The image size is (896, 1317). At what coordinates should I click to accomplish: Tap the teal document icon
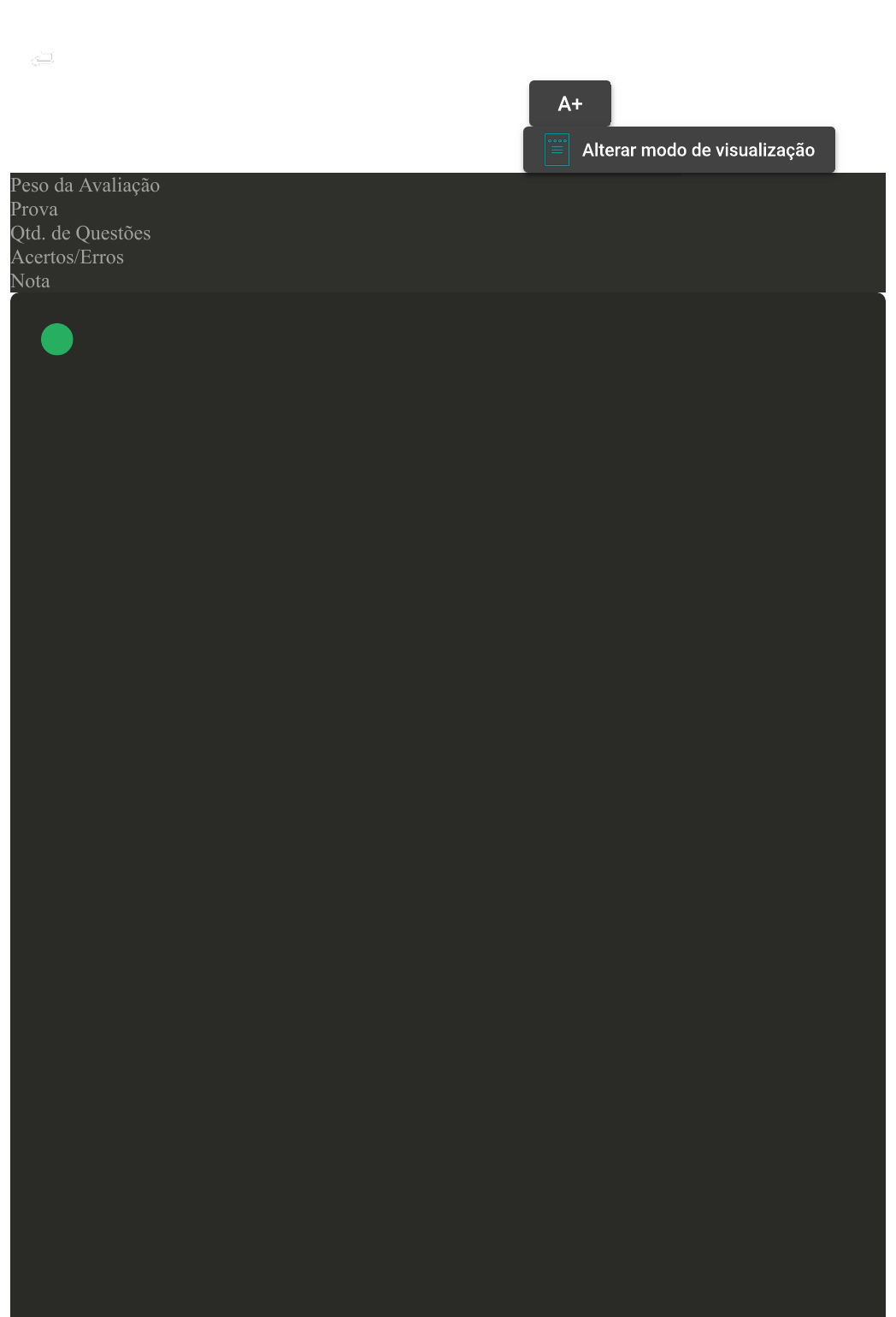click(557, 150)
